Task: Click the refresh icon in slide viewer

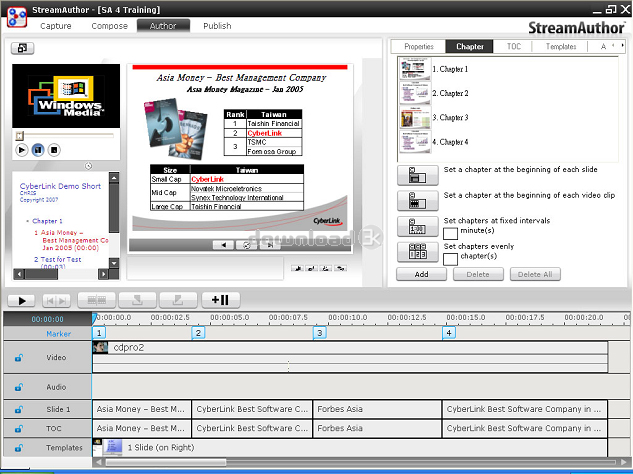Action: [x=246, y=245]
